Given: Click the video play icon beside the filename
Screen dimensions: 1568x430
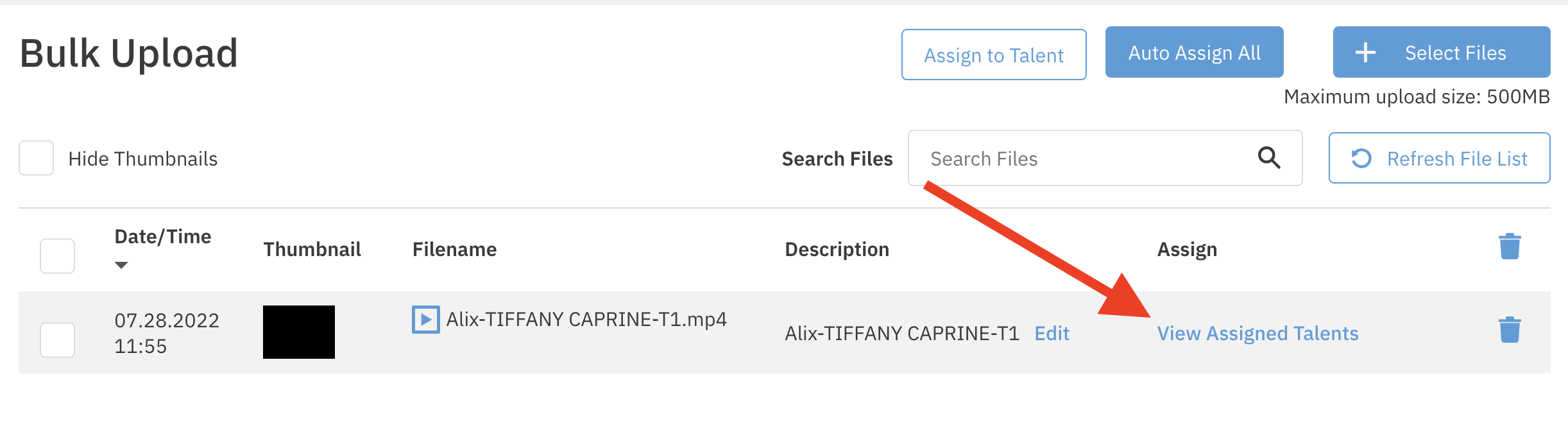Looking at the screenshot, I should click(x=425, y=320).
